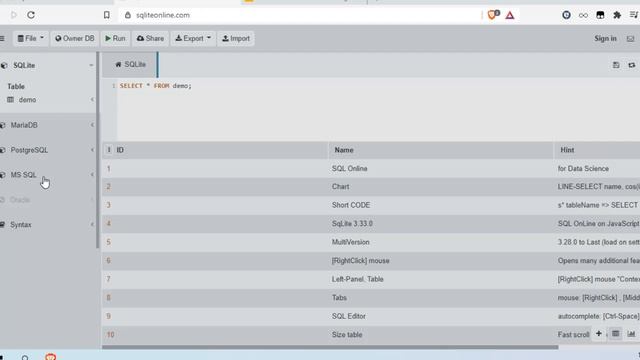The image size is (640, 360).
Task: Click the Import button
Action: pyautogui.click(x=236, y=38)
